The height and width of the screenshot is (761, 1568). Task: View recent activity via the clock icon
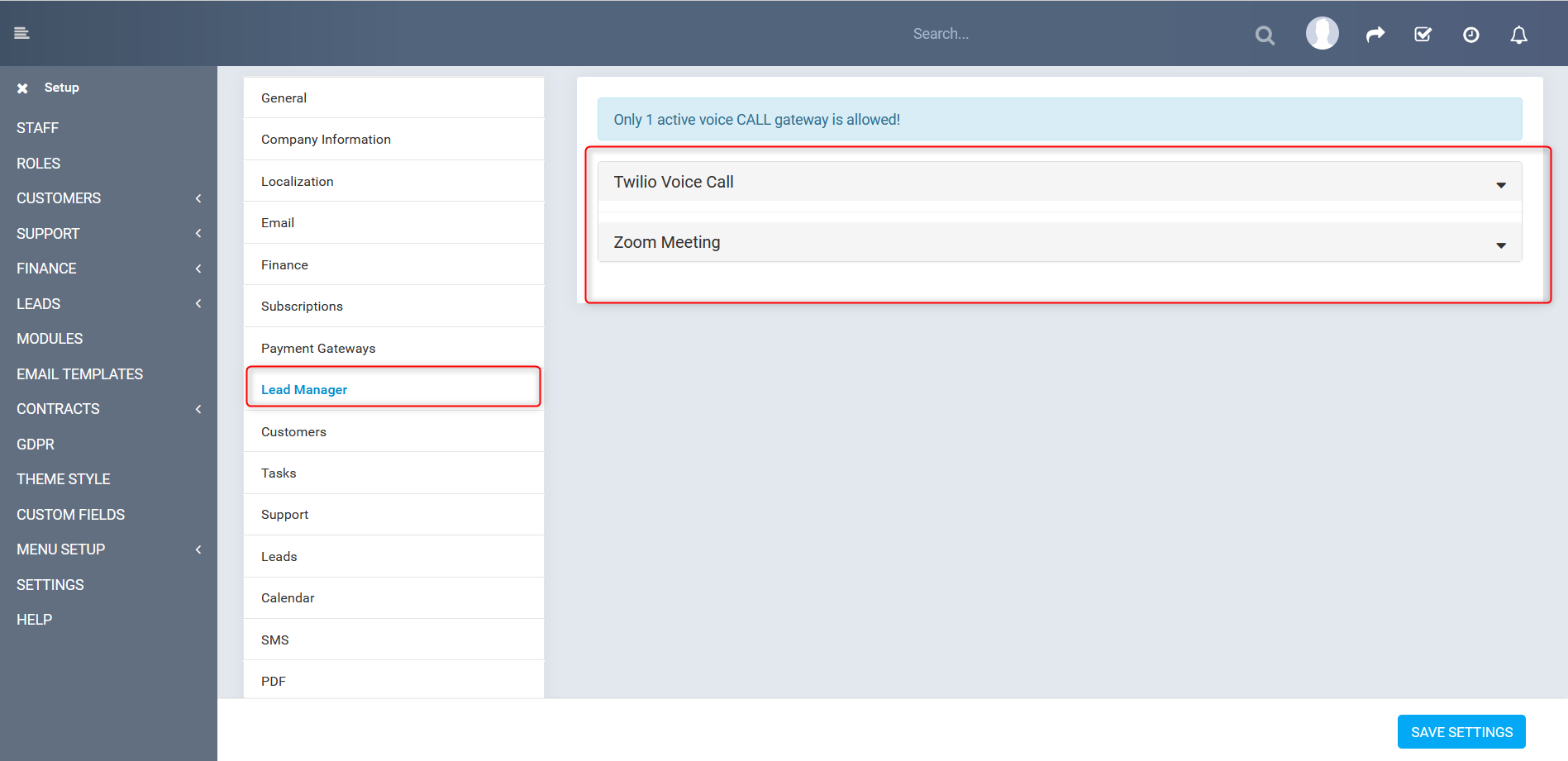pos(1470,35)
